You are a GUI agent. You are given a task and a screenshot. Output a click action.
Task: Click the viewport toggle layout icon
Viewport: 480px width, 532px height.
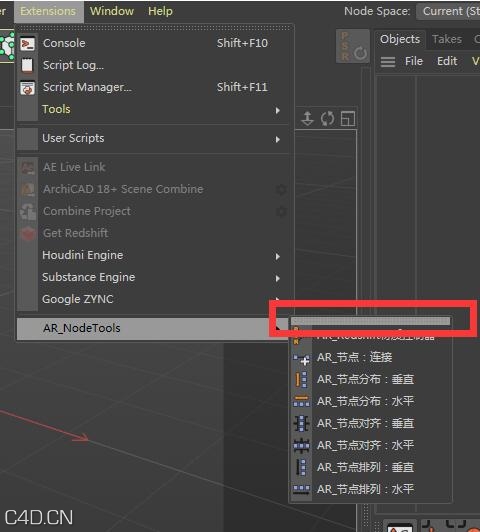348,119
